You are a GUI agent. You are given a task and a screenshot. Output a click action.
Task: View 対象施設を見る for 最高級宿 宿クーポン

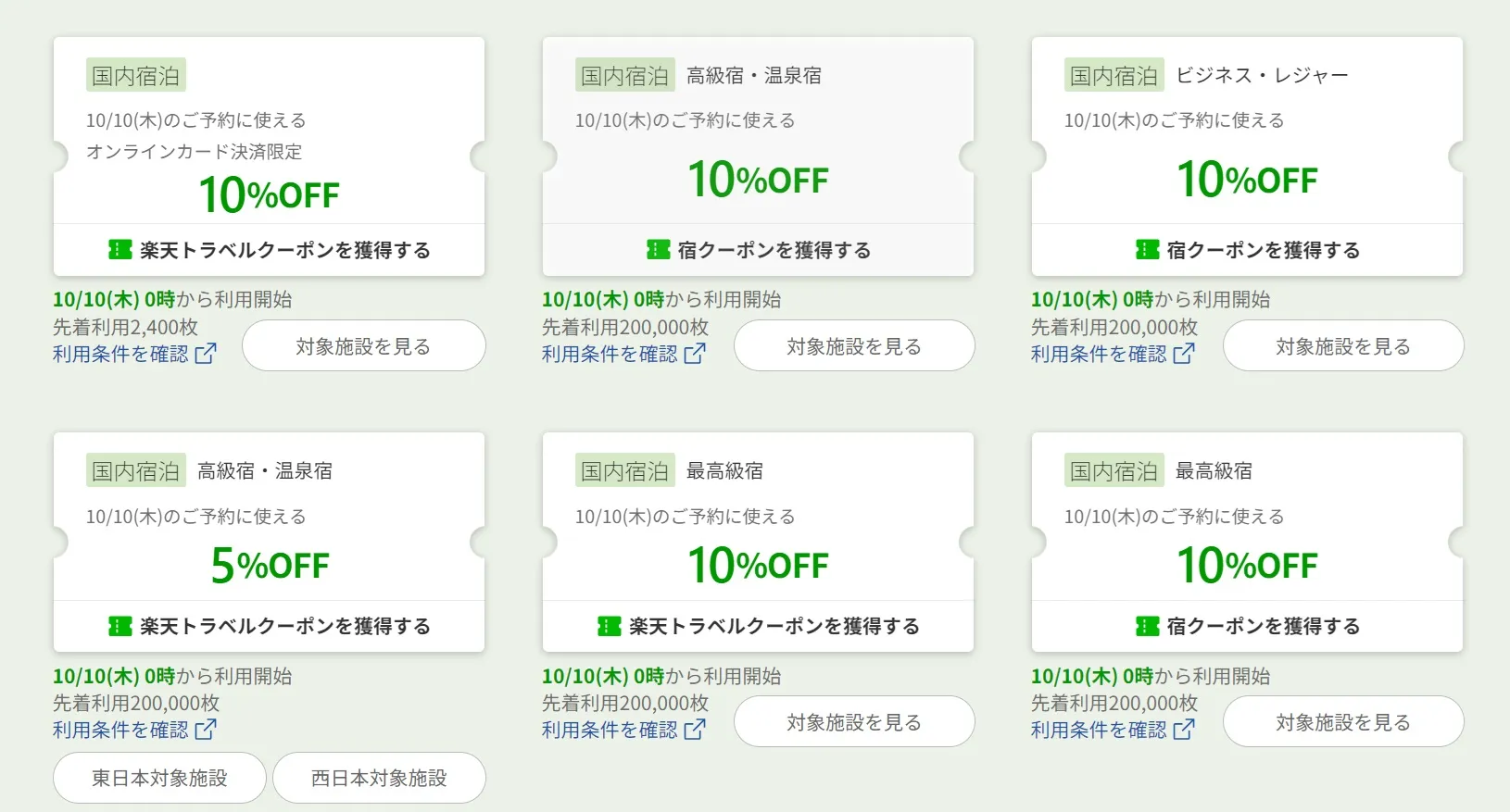click(x=1343, y=721)
